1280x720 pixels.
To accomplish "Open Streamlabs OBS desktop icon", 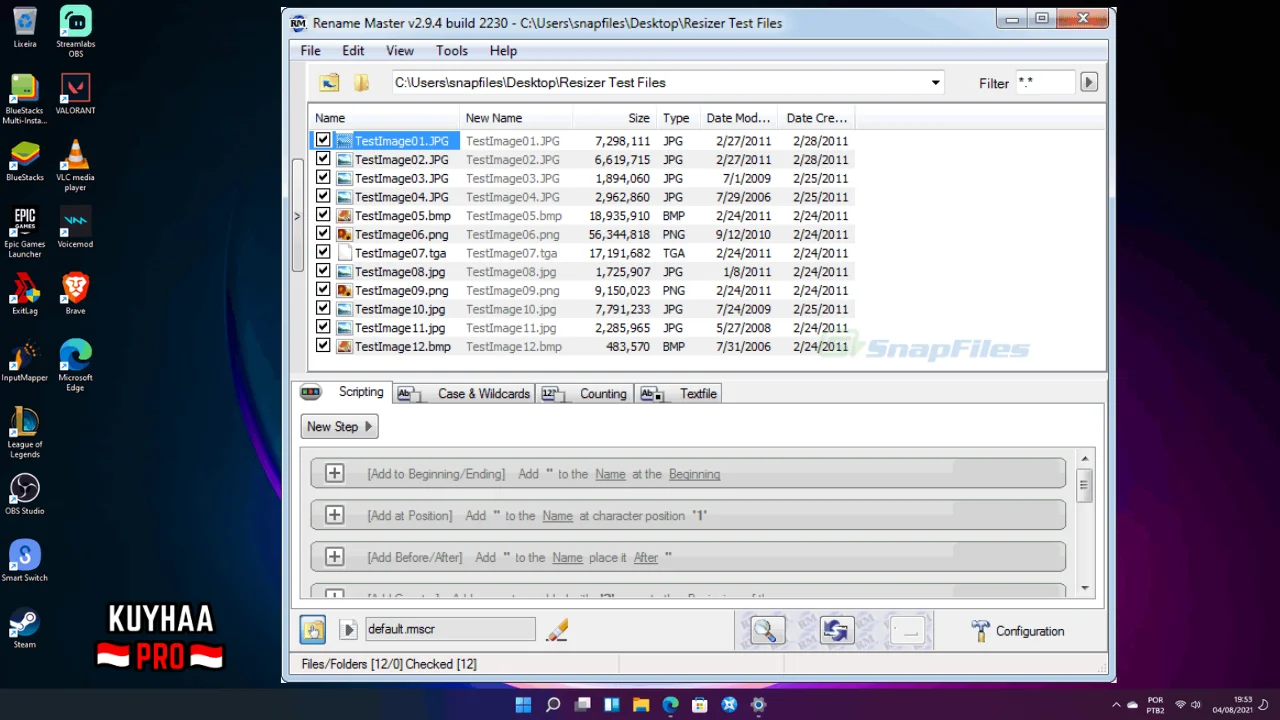I will pos(76,32).
